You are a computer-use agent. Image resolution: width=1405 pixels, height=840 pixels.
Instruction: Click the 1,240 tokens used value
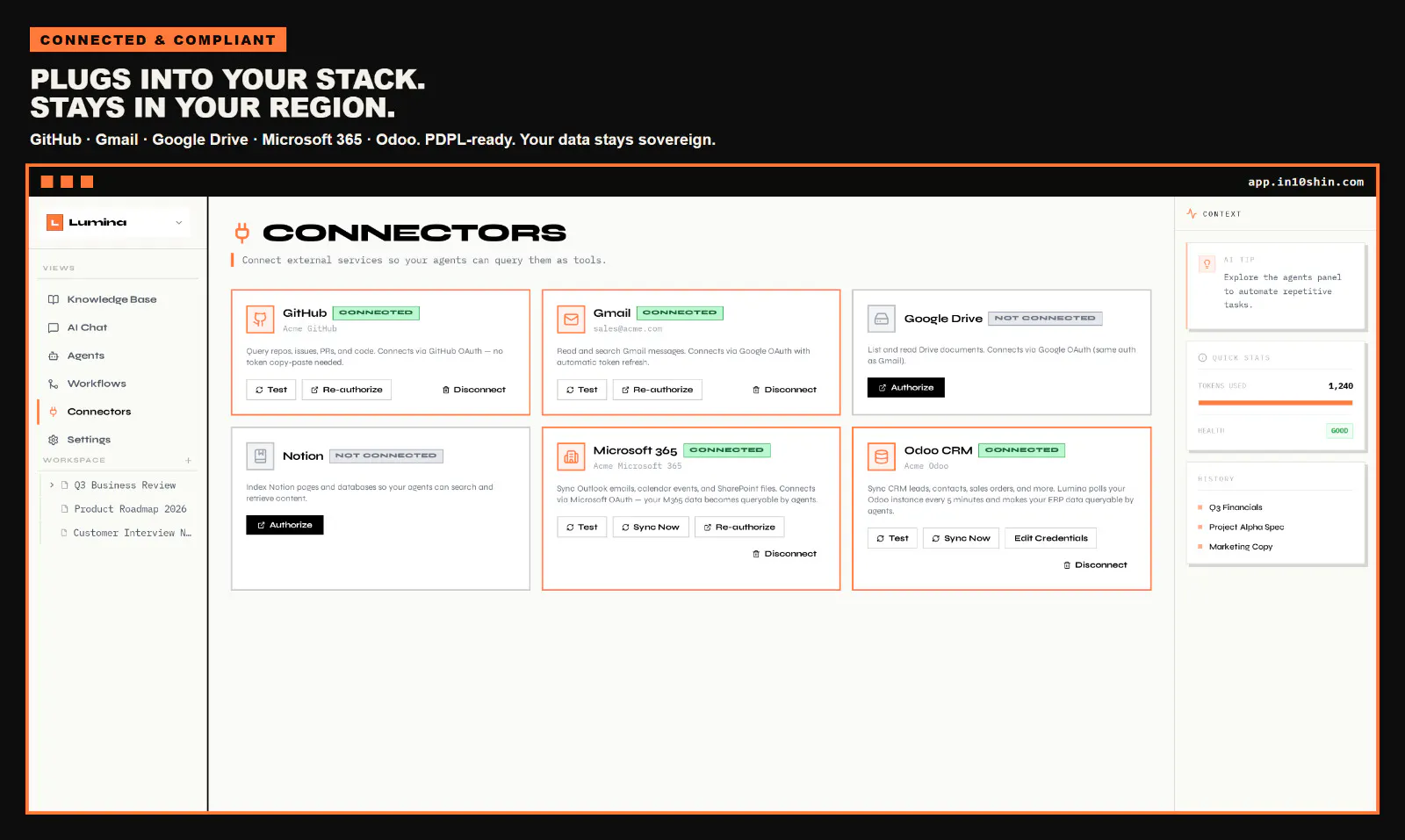point(1341,386)
